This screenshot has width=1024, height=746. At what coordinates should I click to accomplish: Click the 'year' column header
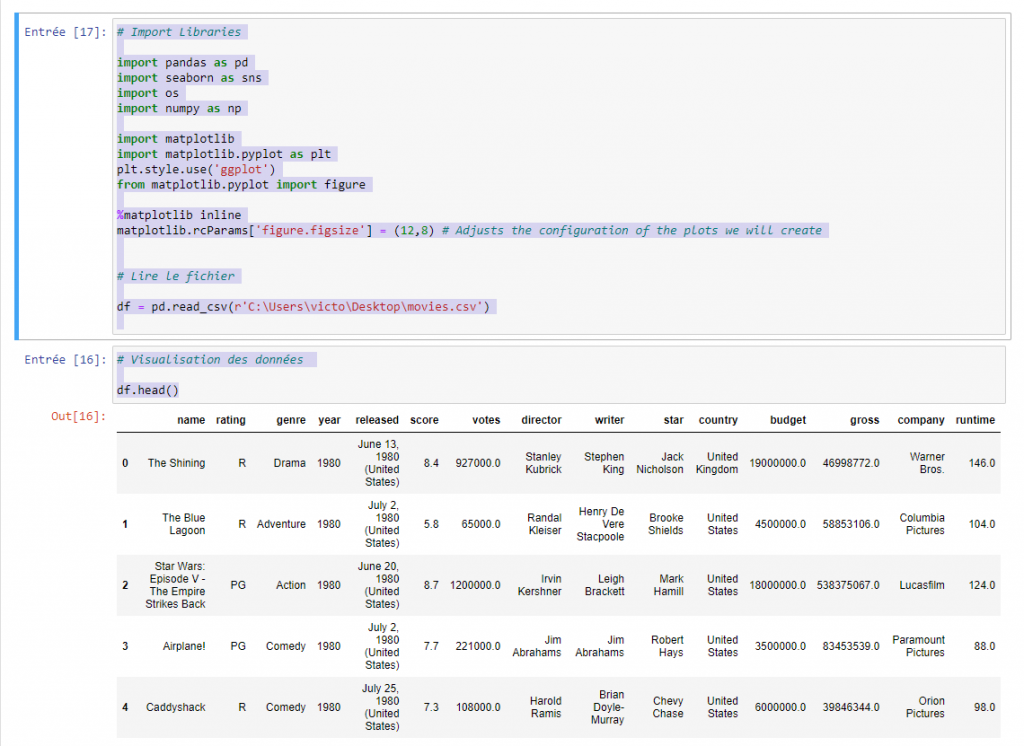[x=329, y=420]
